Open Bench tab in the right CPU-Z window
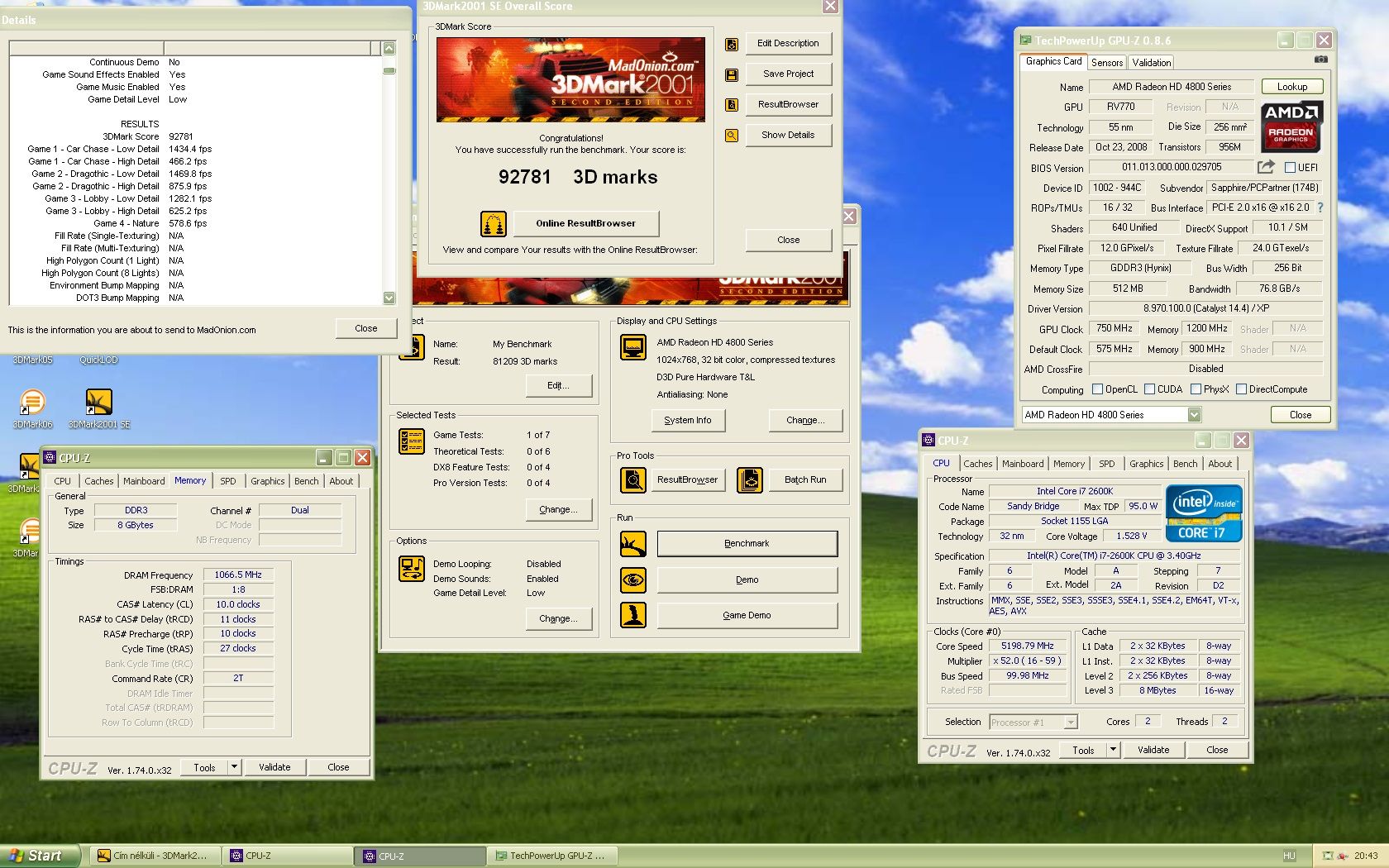This screenshot has height=868, width=1389. pos(1185,464)
